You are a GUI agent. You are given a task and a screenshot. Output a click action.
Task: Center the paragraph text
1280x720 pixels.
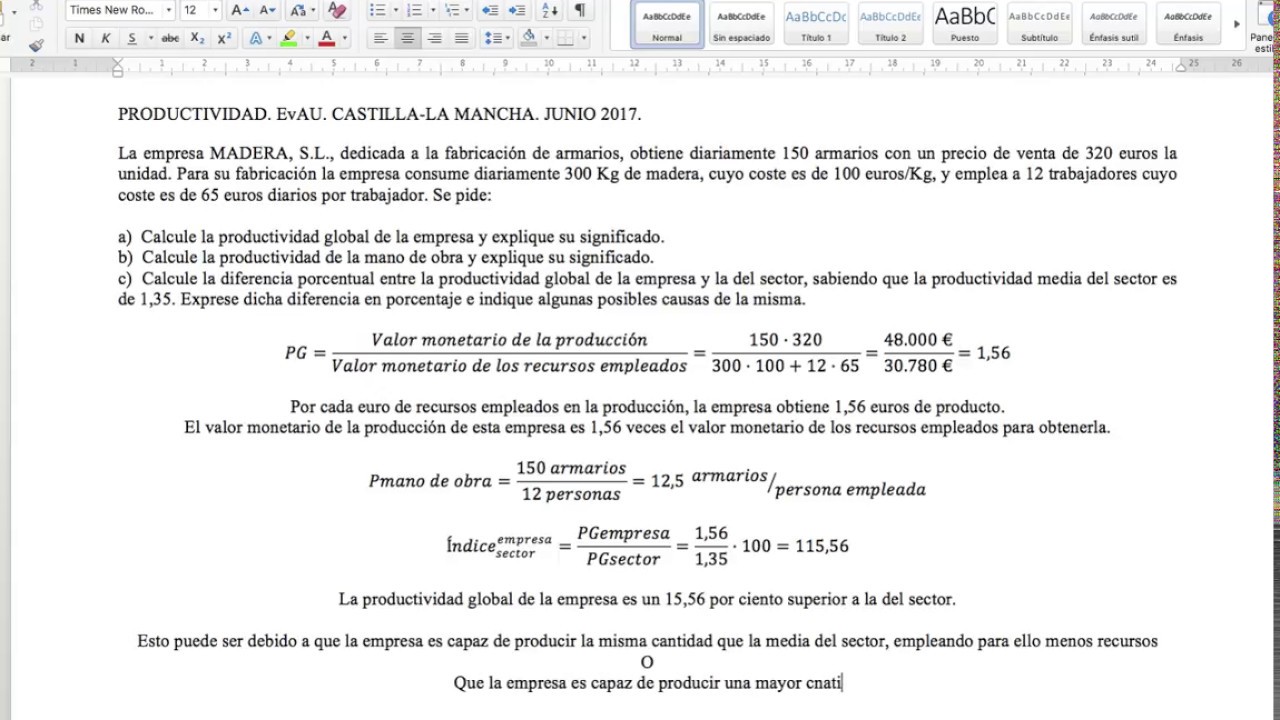(x=407, y=38)
